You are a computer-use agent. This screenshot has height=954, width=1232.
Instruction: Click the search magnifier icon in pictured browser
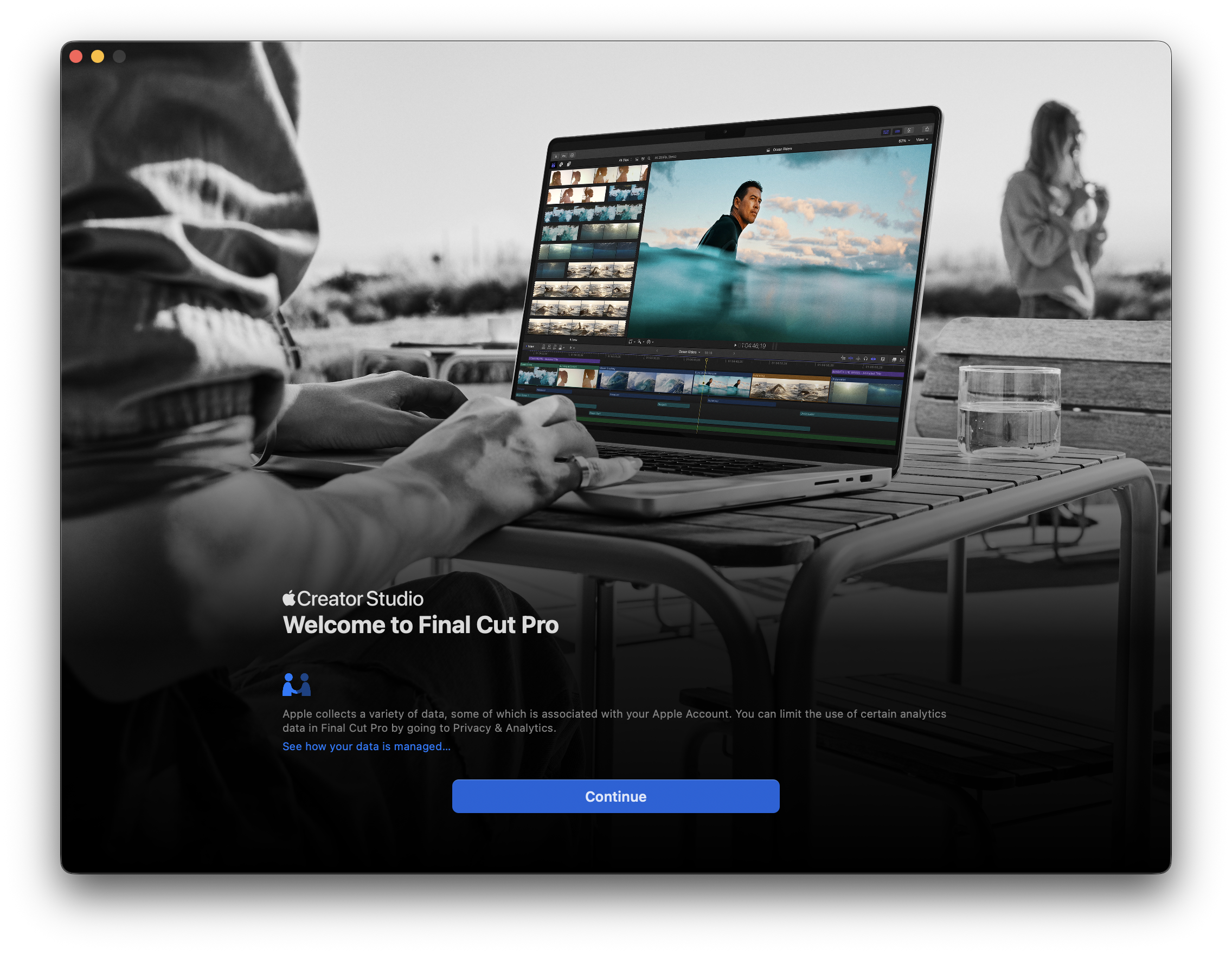pyautogui.click(x=649, y=158)
